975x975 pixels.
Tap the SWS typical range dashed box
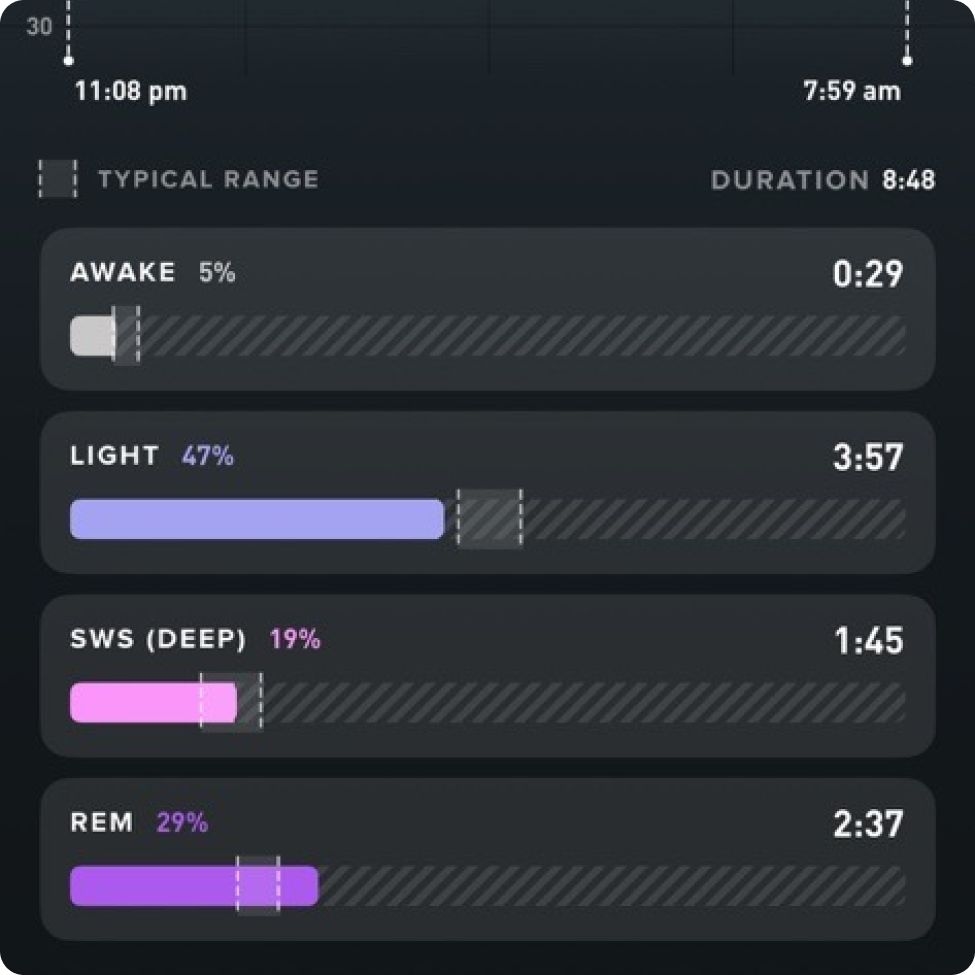click(x=231, y=703)
